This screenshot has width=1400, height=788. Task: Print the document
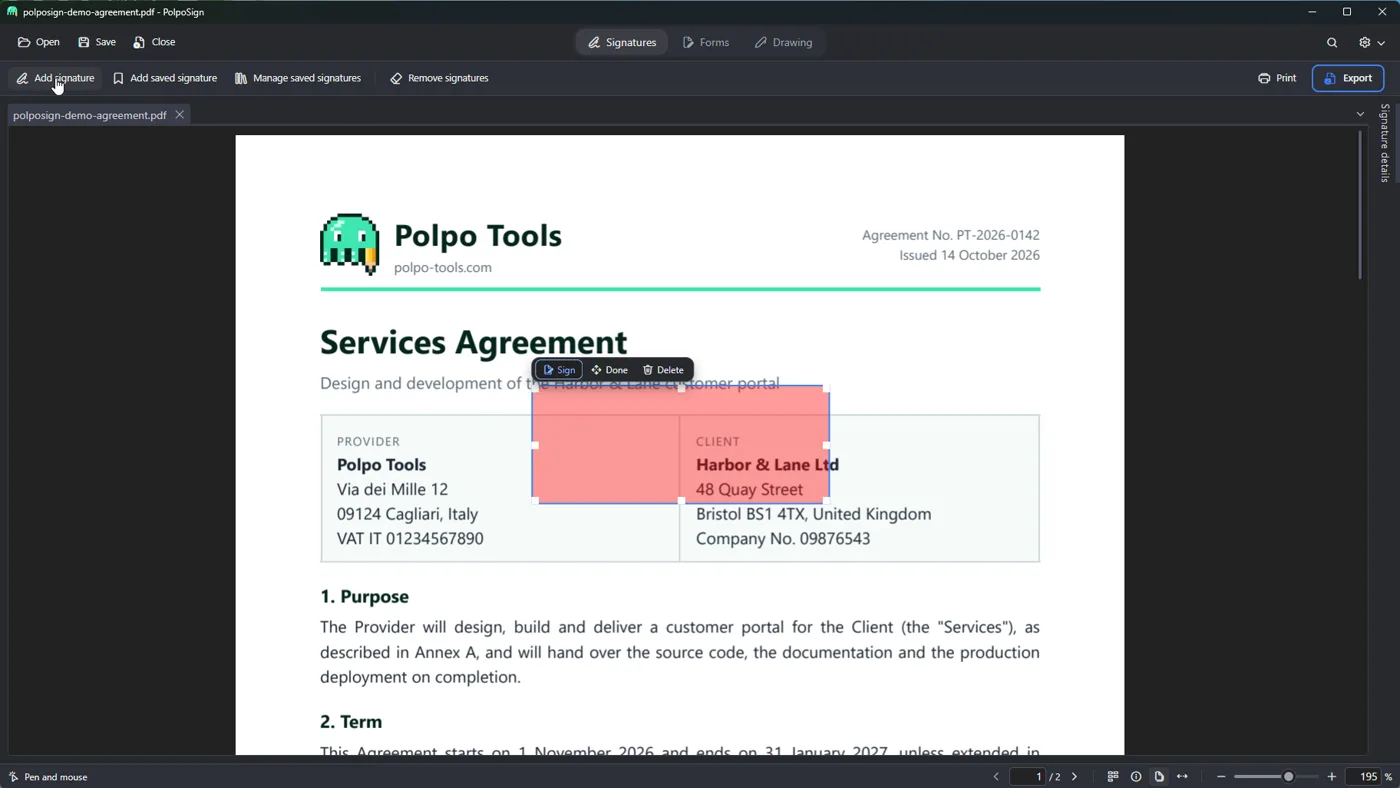pyautogui.click(x=1277, y=78)
